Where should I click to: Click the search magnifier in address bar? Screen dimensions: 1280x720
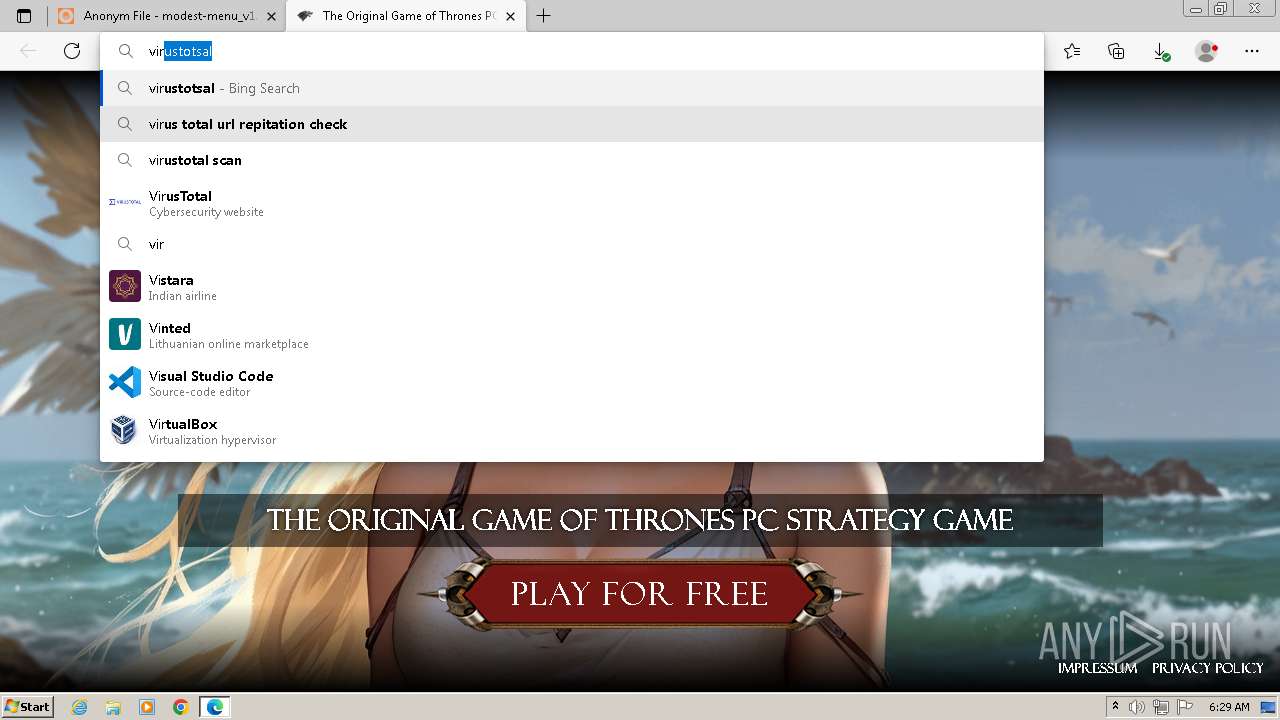click(126, 51)
